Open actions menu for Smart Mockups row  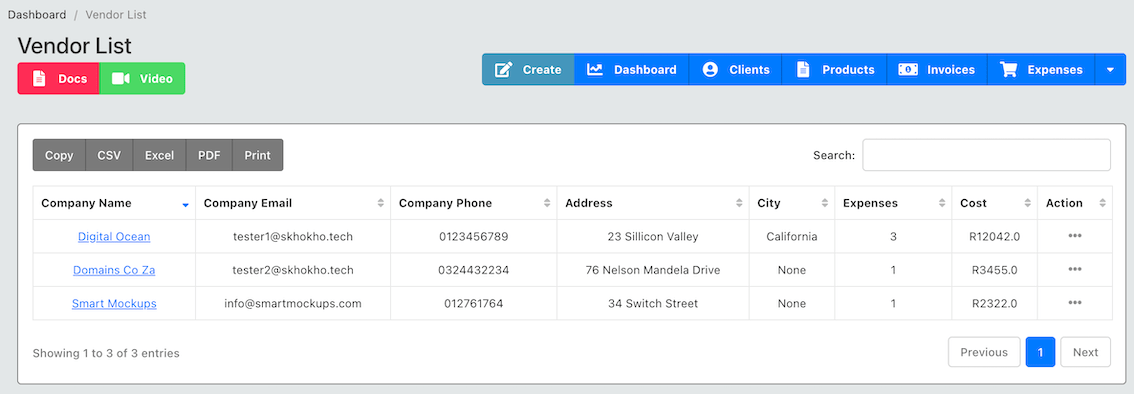coord(1075,302)
